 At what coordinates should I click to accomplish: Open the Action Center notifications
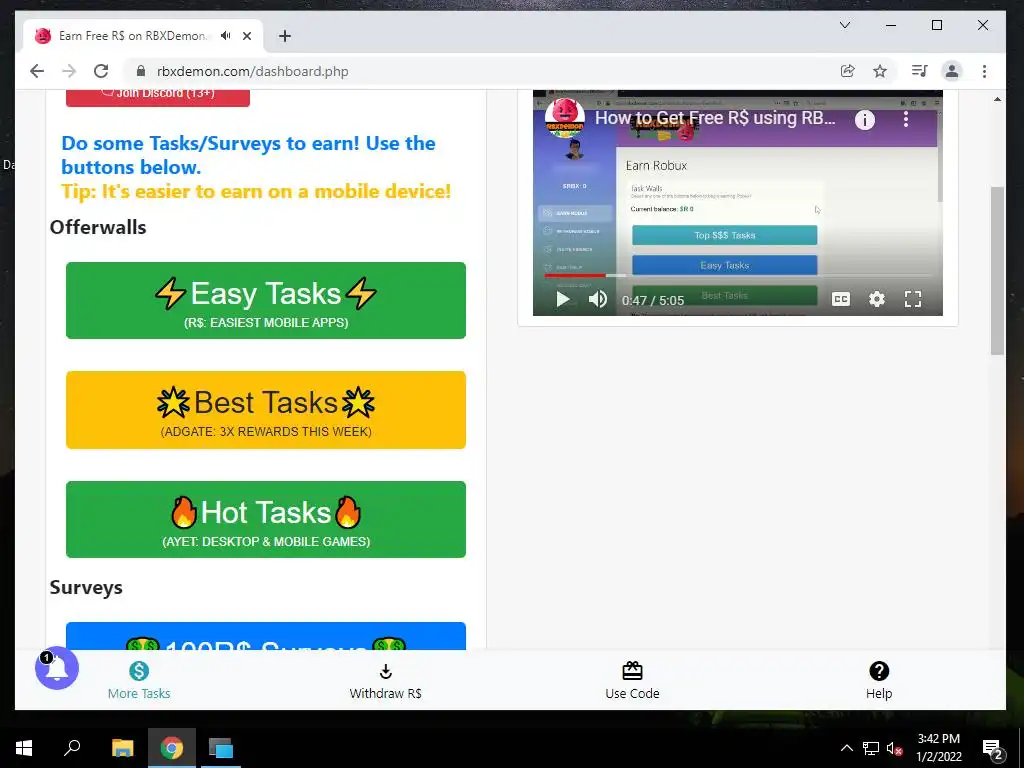(993, 749)
